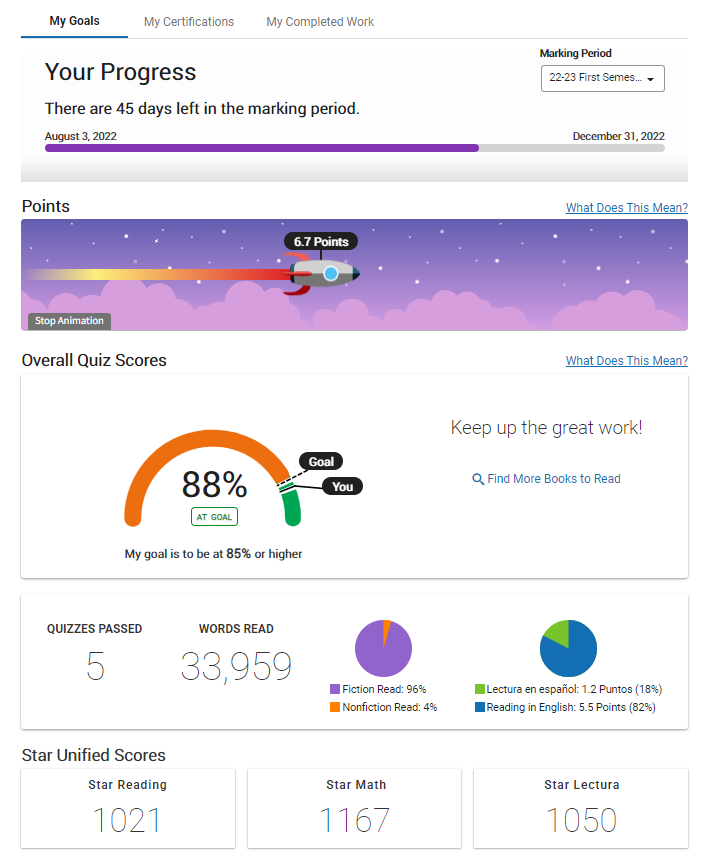
Task: Click the orange Nonfiction Read legend square
Action: point(335,707)
